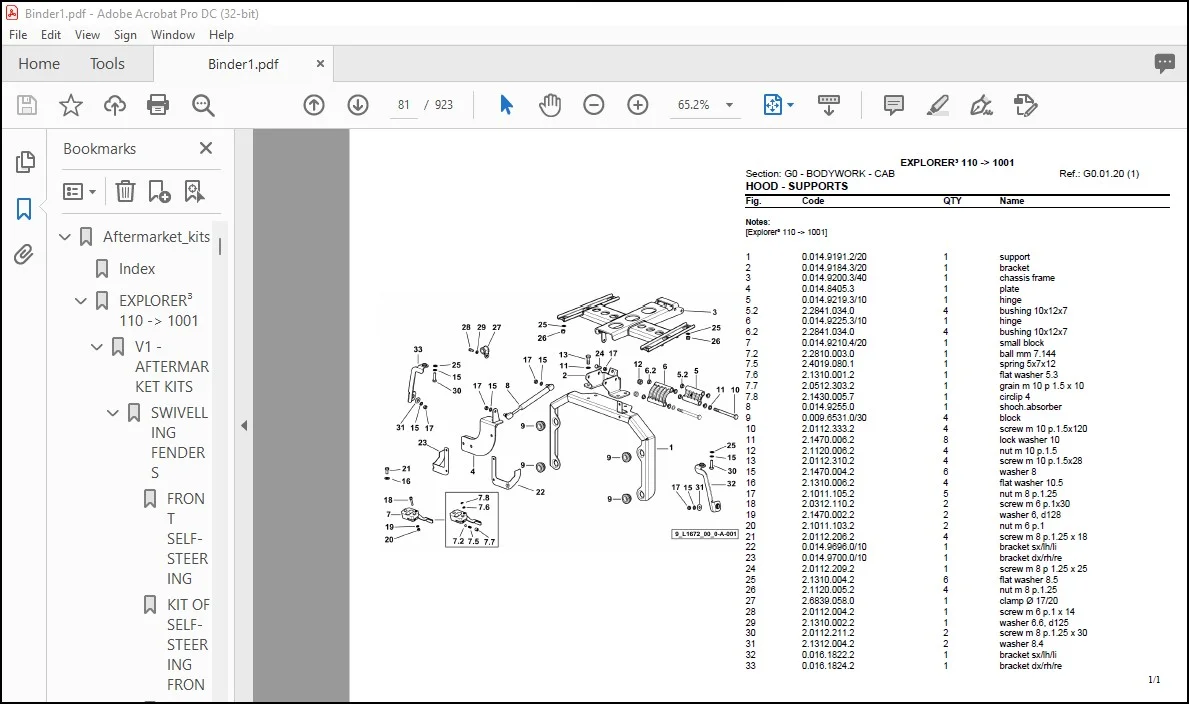
Task: Click part code 0.014.9191.2/20
Action: [x=834, y=257]
